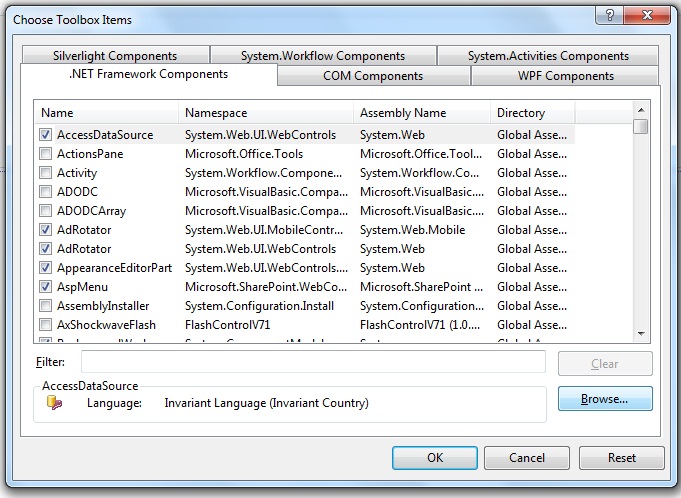Check the ActionsPane checkbox
Screen dimensions: 681x498
pyautogui.click(x=45, y=154)
